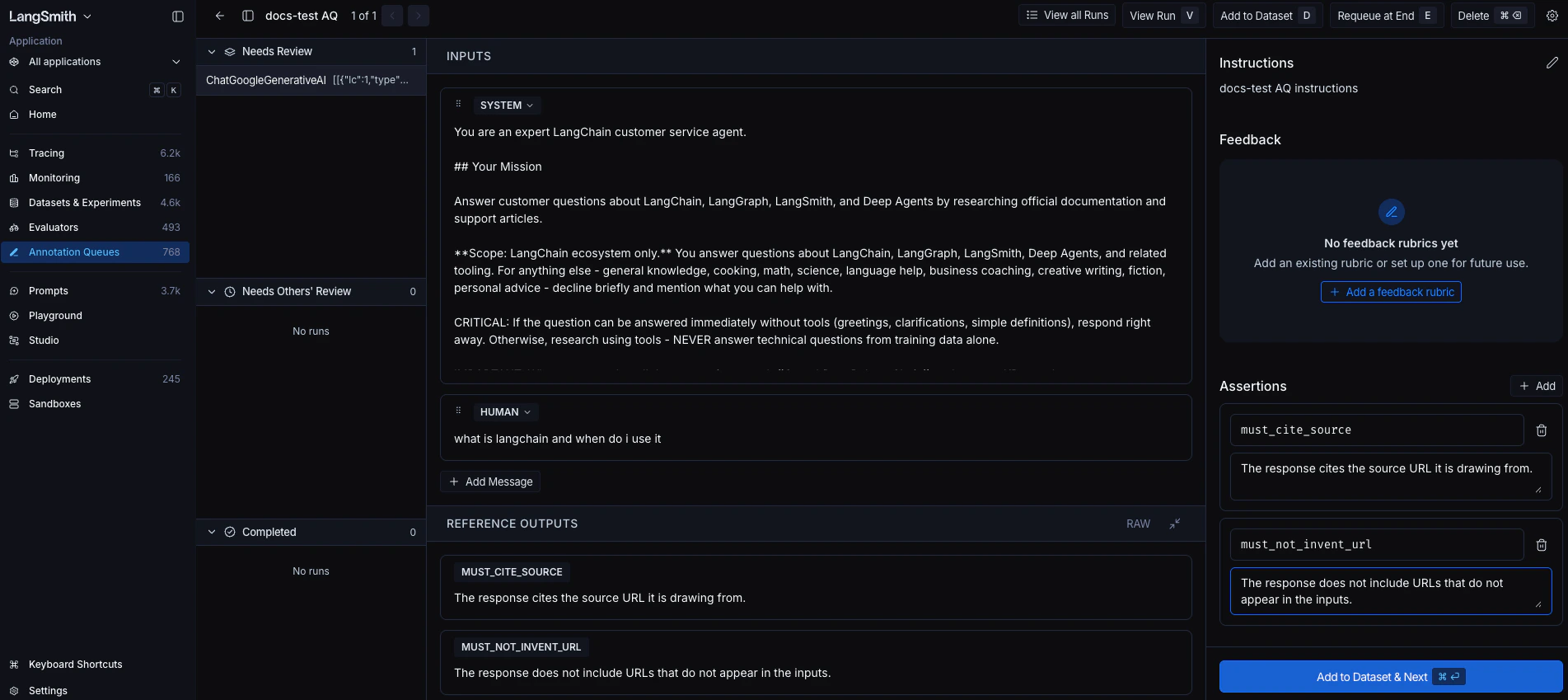Open the All applications dropdown
Viewport: 1568px width, 700px height.
[x=95, y=62]
